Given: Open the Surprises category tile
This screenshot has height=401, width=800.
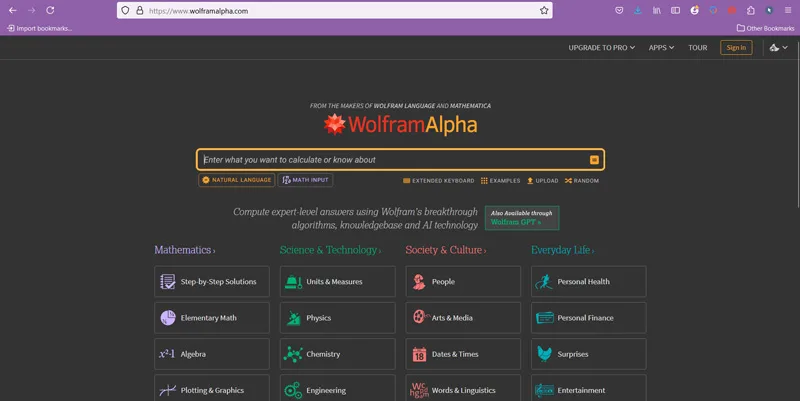Looking at the screenshot, I should (x=588, y=354).
